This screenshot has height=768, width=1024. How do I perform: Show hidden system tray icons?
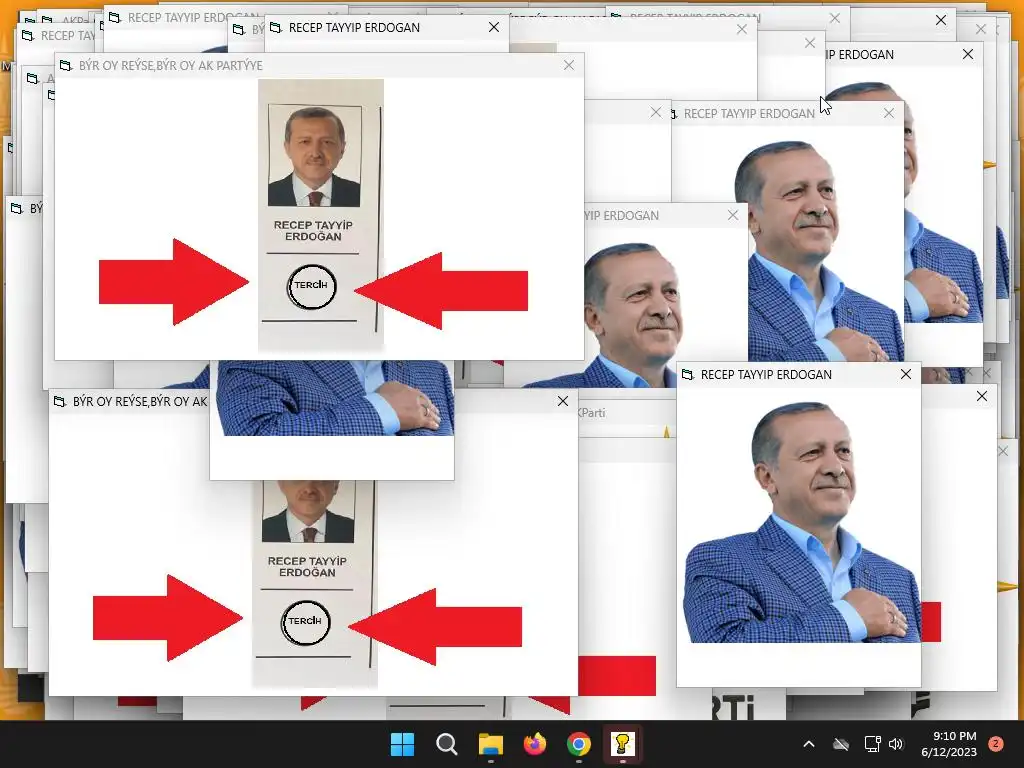(x=808, y=744)
